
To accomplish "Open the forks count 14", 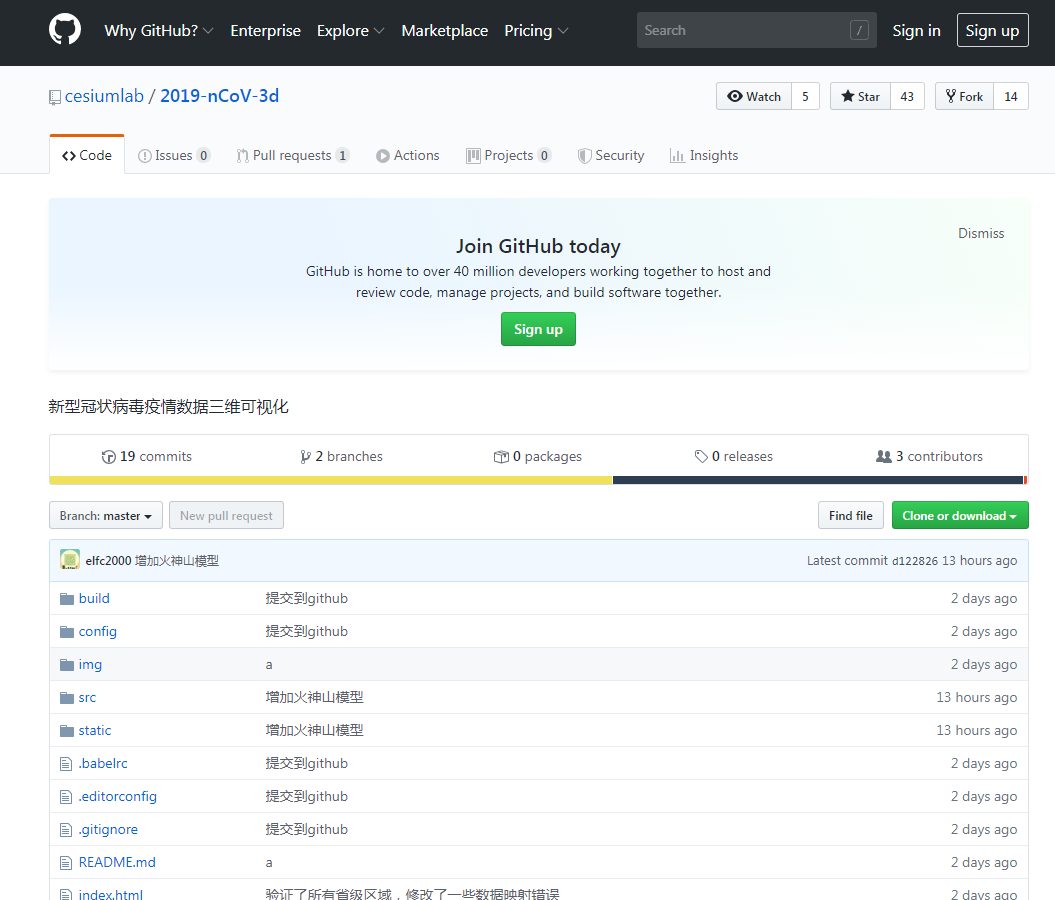I will tap(1011, 96).
